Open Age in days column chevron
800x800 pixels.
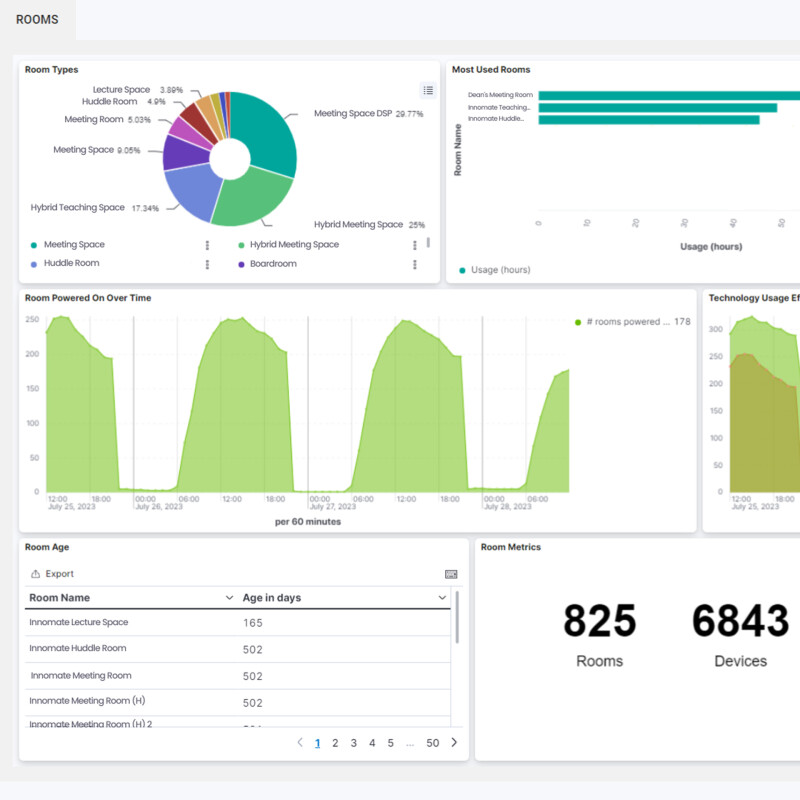tap(442, 597)
